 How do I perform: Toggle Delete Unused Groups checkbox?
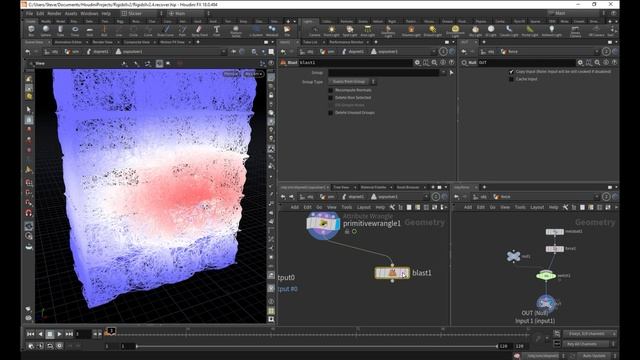(x=331, y=113)
